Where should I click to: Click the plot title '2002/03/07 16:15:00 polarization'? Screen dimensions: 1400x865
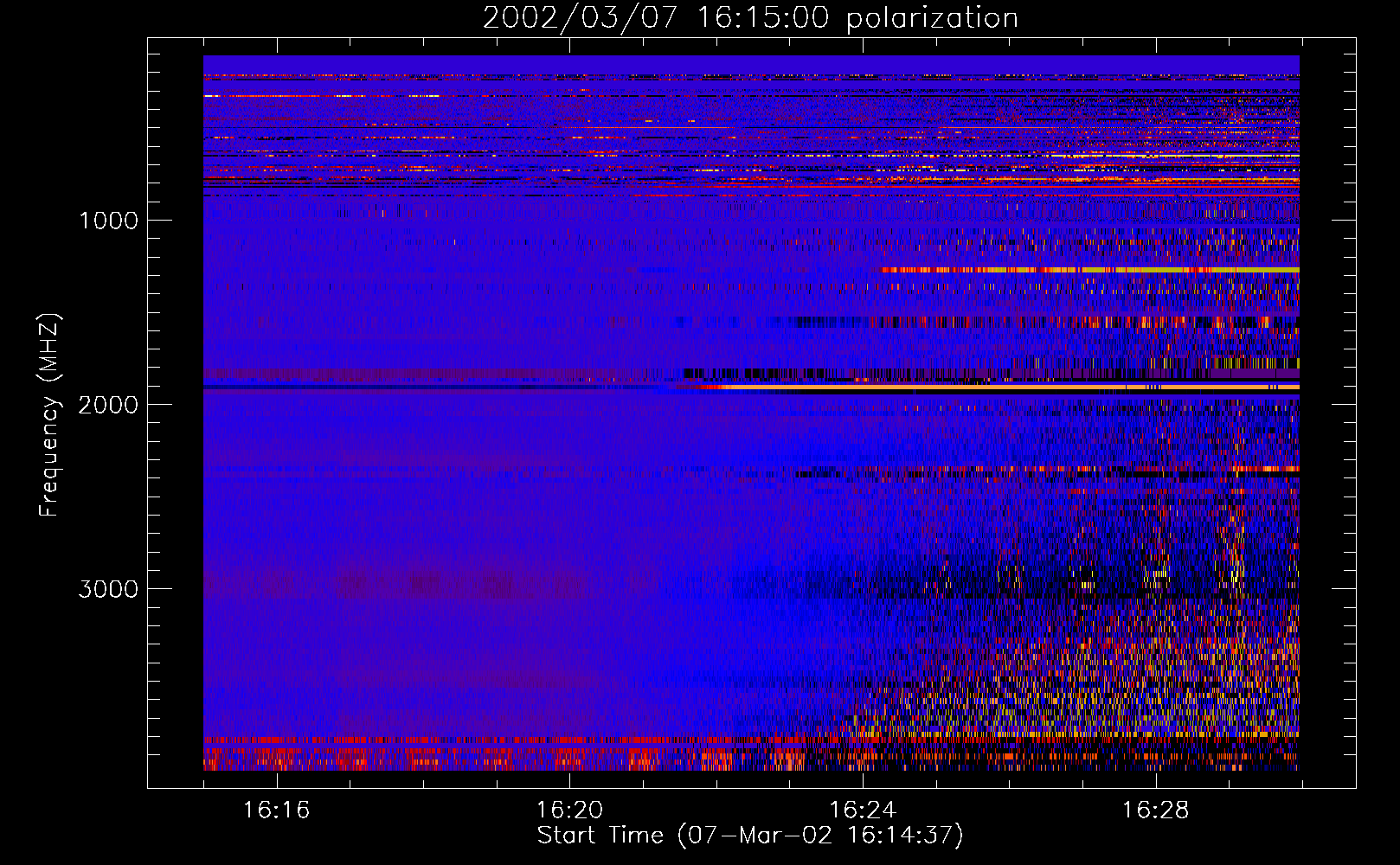[750, 18]
